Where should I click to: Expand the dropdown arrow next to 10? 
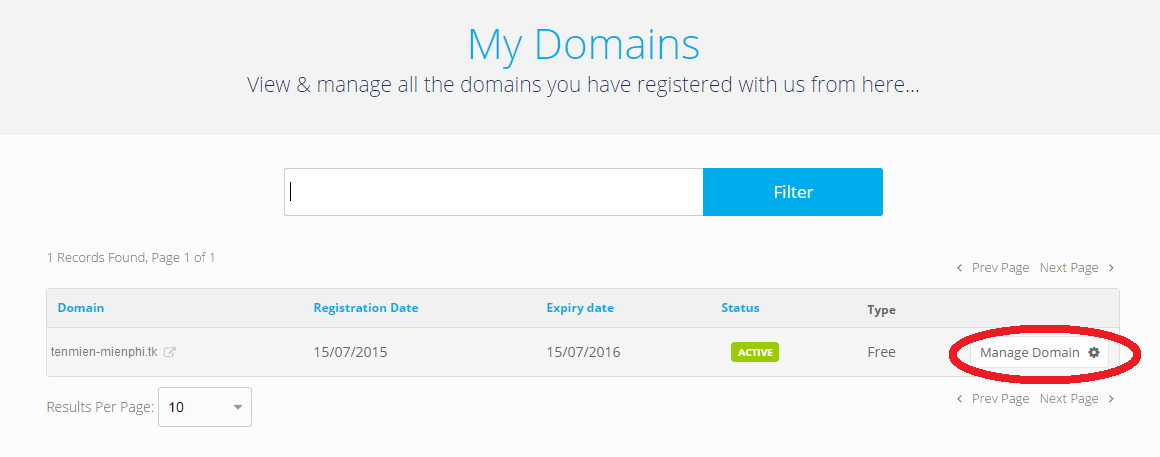pyautogui.click(x=237, y=407)
